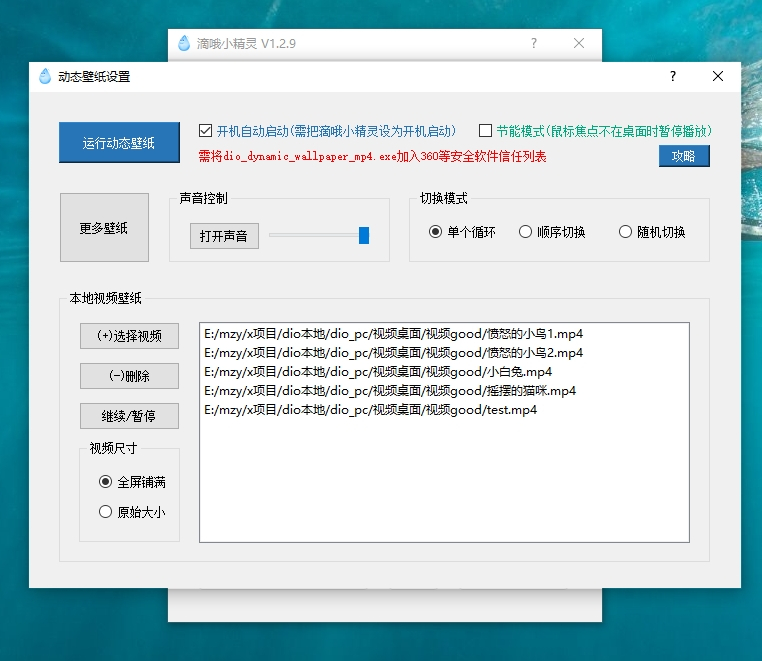The width and height of the screenshot is (762, 661).
Task: Click the (+)选择视频 button
Action: [129, 336]
